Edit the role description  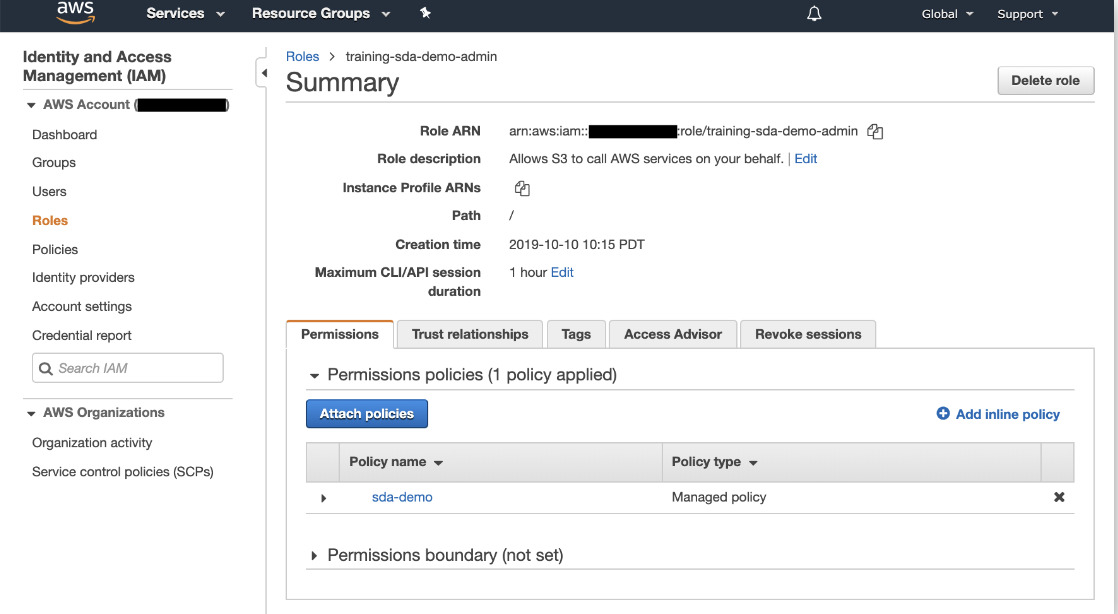click(x=806, y=159)
